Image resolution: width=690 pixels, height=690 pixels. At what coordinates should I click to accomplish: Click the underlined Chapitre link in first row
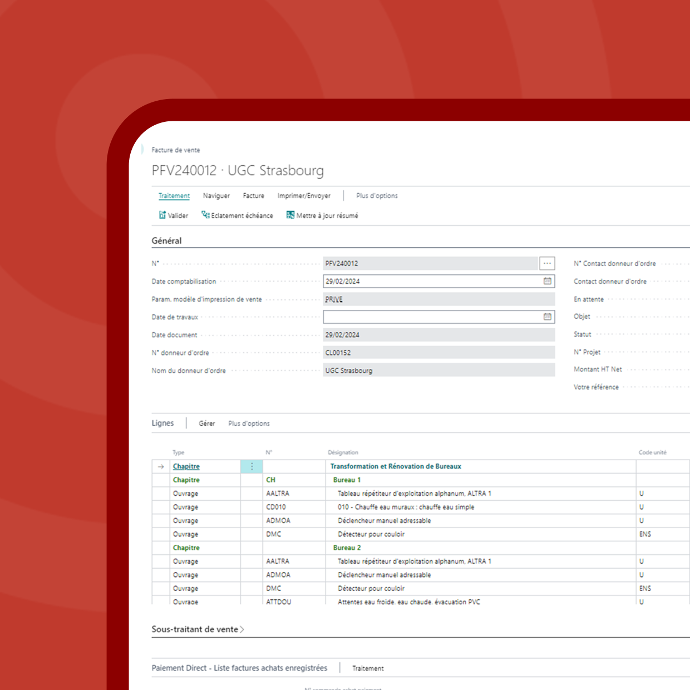186,467
